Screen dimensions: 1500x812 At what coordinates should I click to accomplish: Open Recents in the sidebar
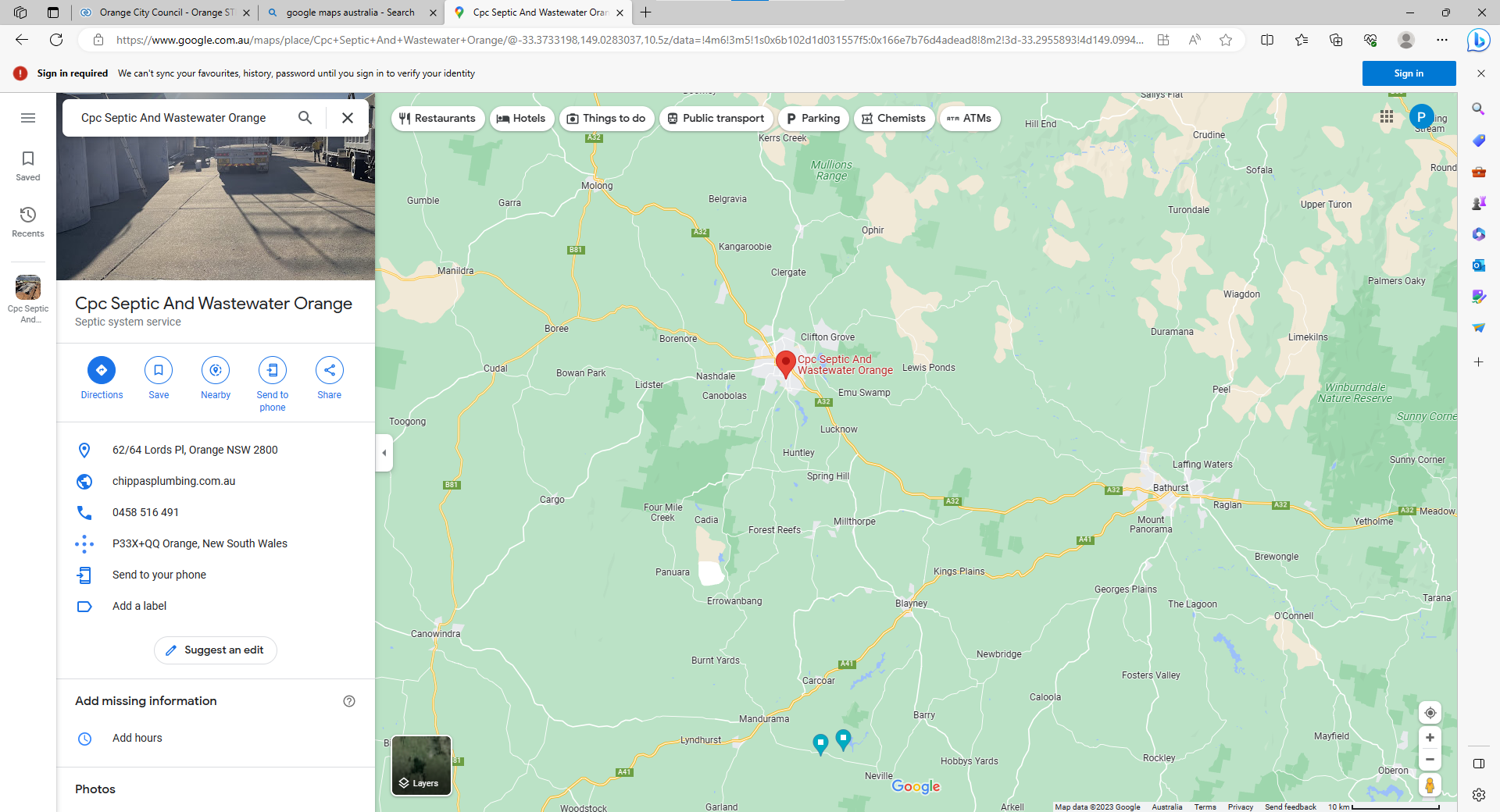28,223
